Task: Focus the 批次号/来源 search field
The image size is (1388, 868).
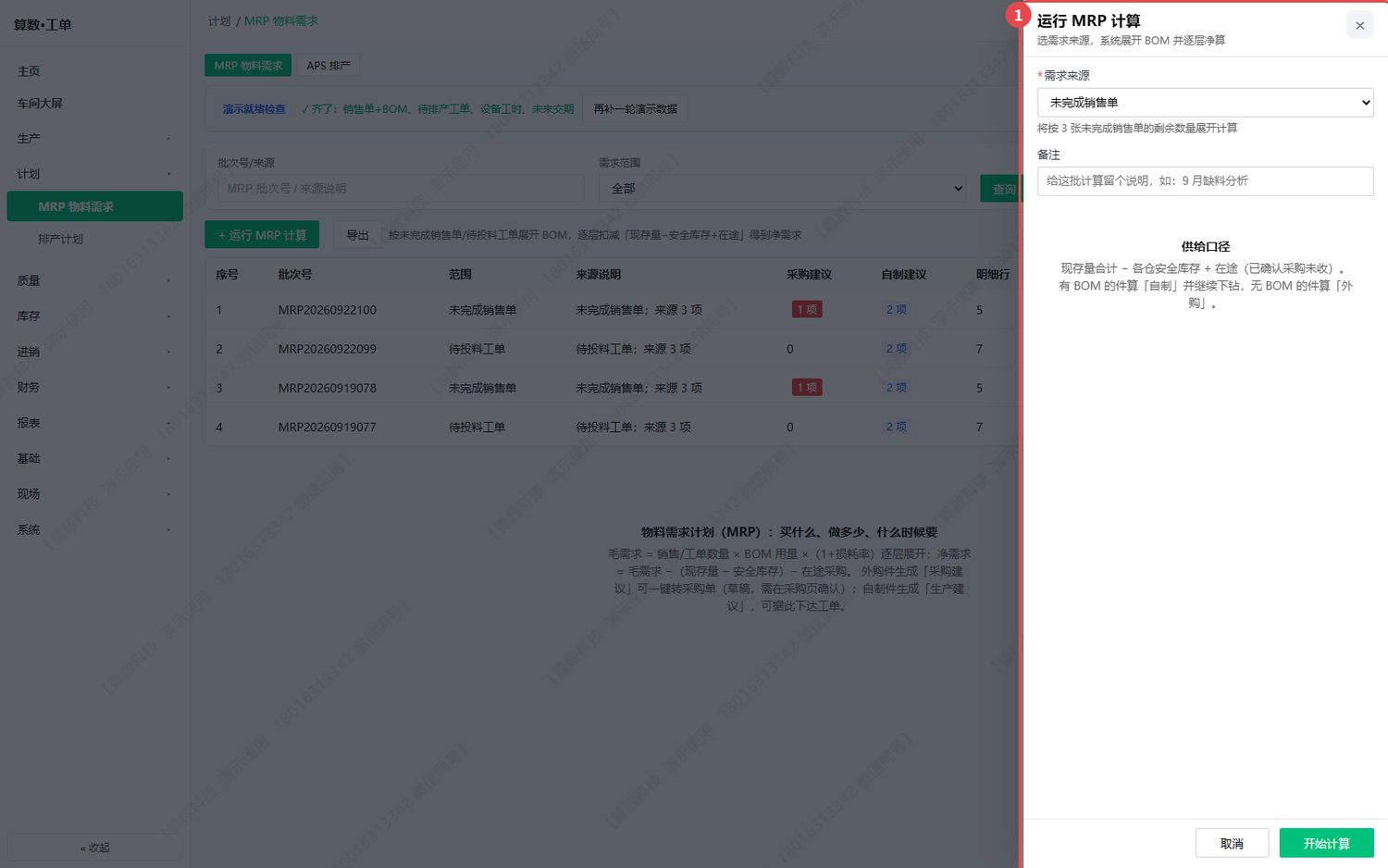Action: [x=401, y=189]
